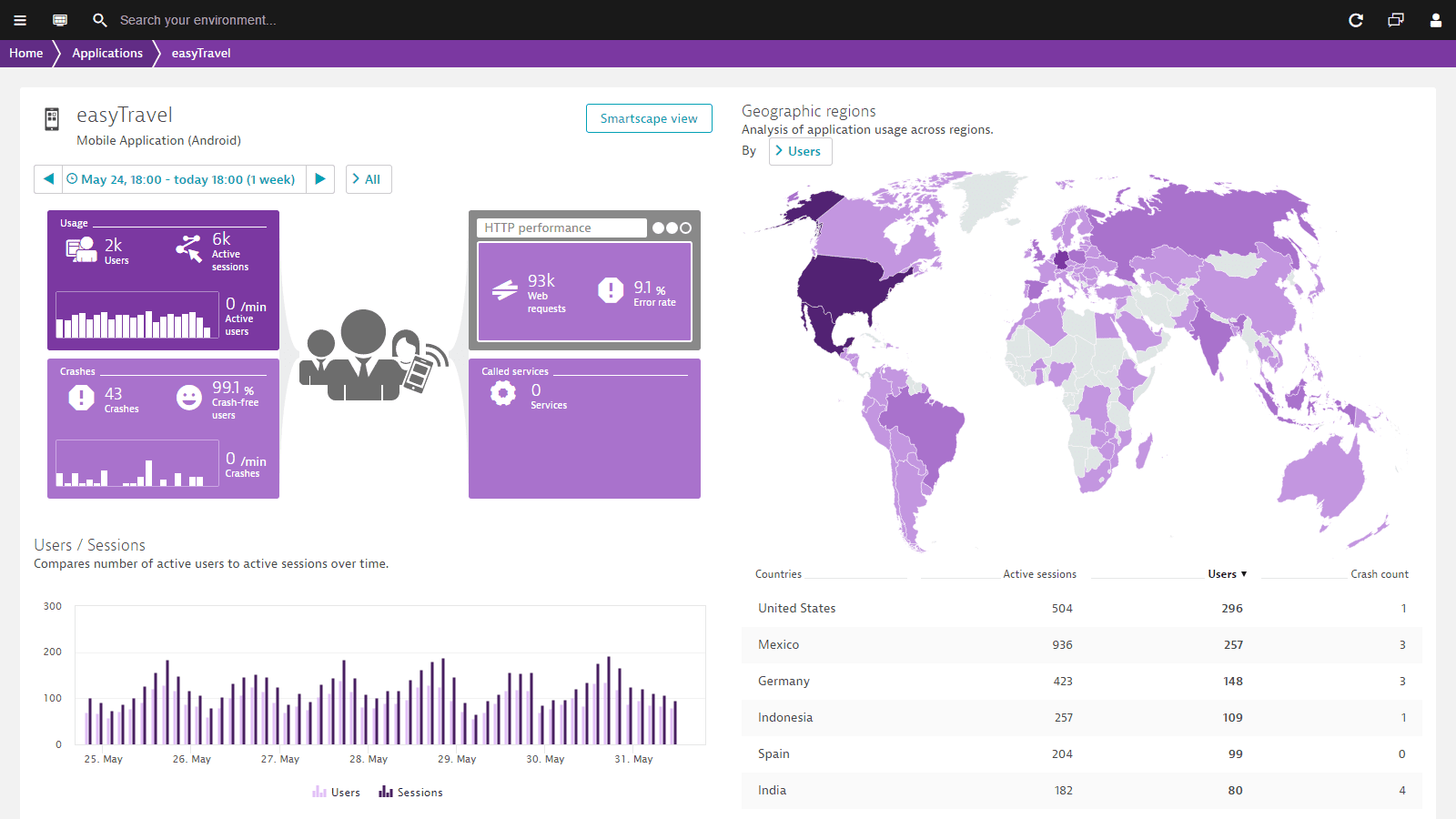
Task: Sort table by Crash count column
Action: (1380, 574)
